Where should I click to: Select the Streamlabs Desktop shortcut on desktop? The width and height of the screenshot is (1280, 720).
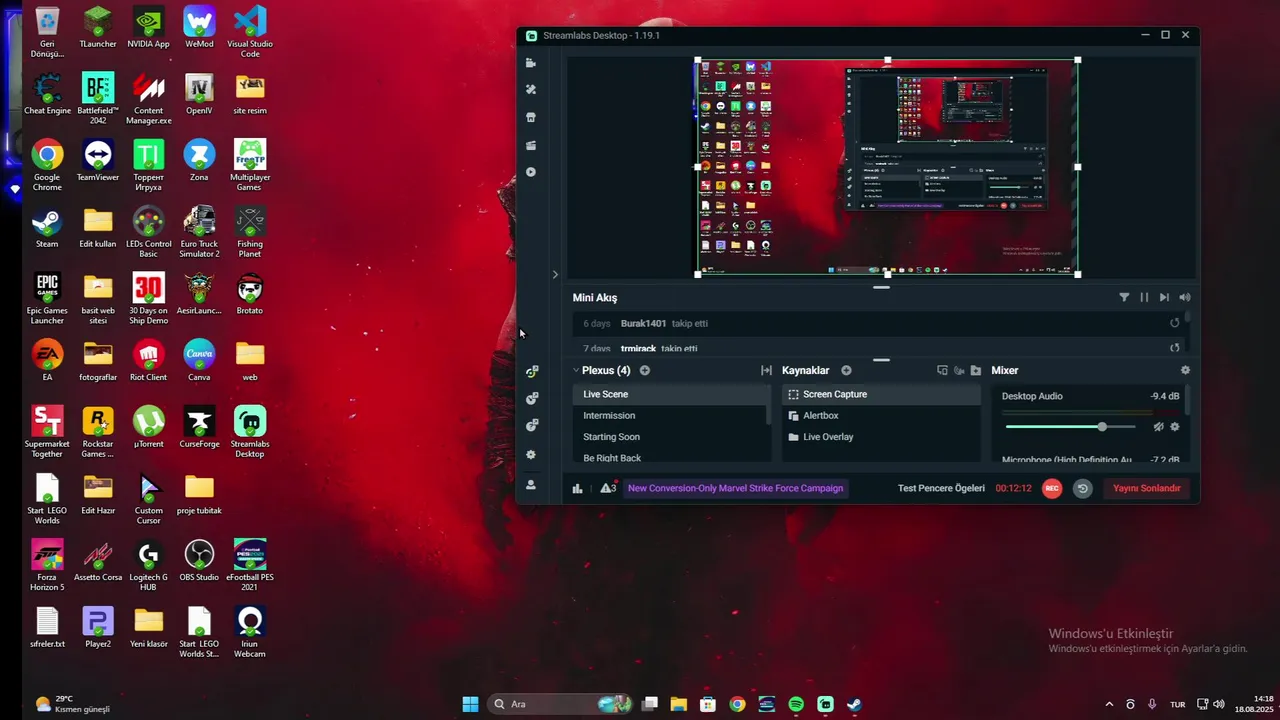tap(250, 432)
